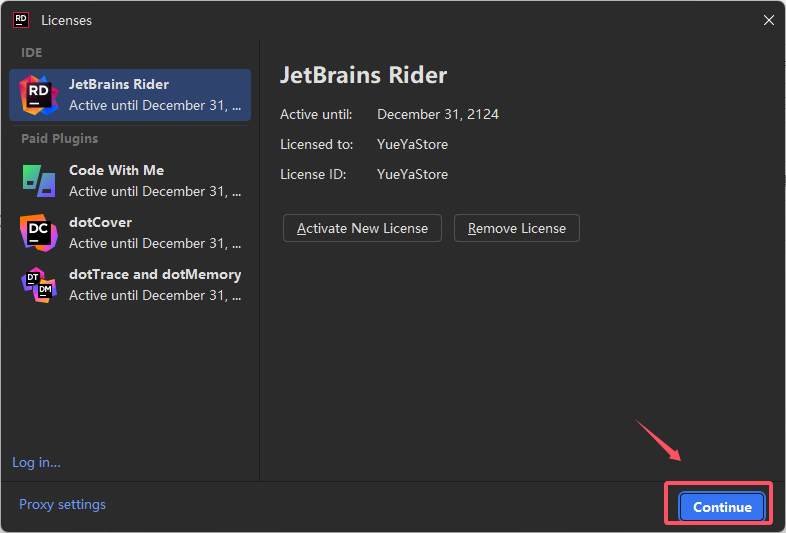Click the dotTrace and dotMemory icon
Viewport: 786px width, 533px height.
(x=39, y=285)
